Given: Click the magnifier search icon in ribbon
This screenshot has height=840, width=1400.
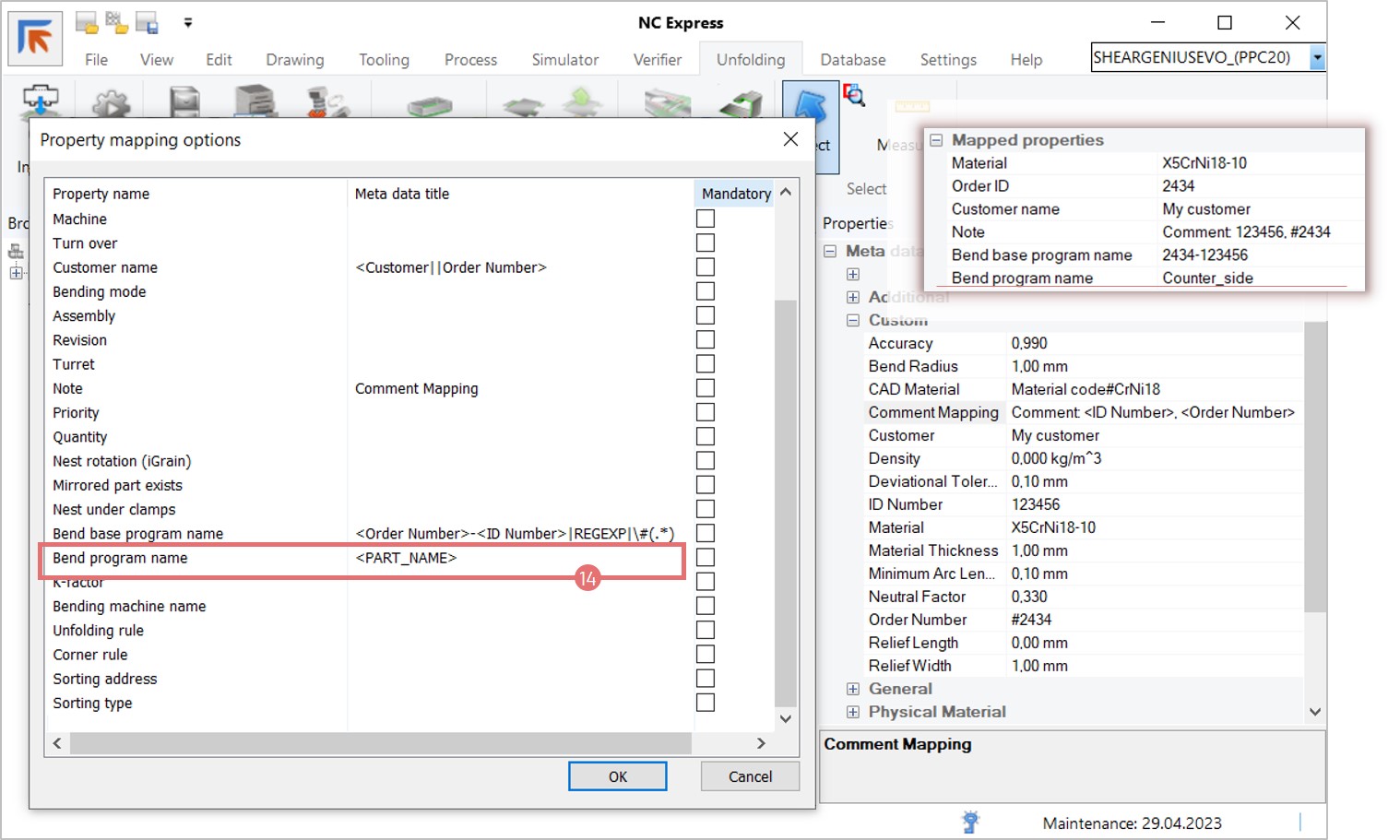Looking at the screenshot, I should tap(854, 95).
